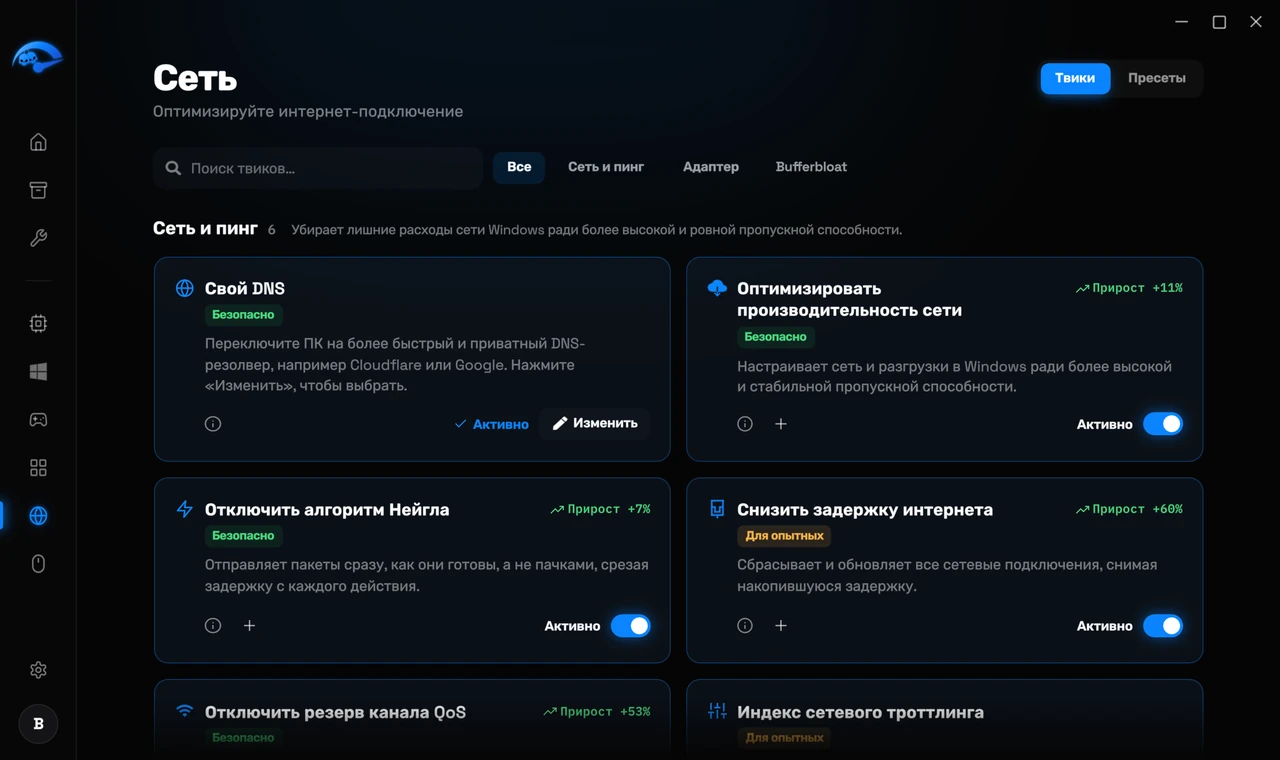Click Для опытных badge on Снизить задержку
The height and width of the screenshot is (760, 1280).
[x=784, y=536]
